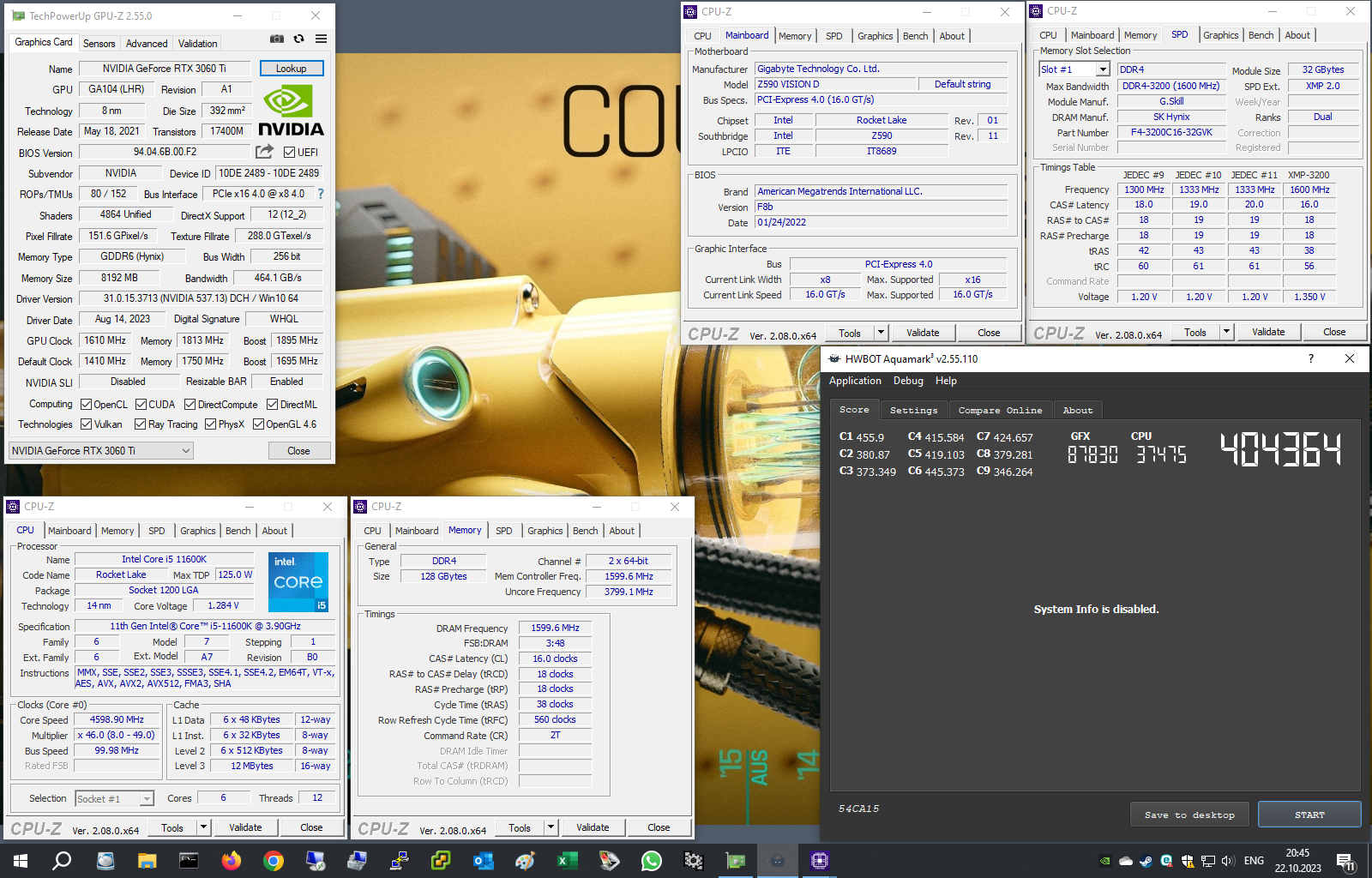
Task: Click the Windows Security shield tray icon
Action: coord(1188,861)
